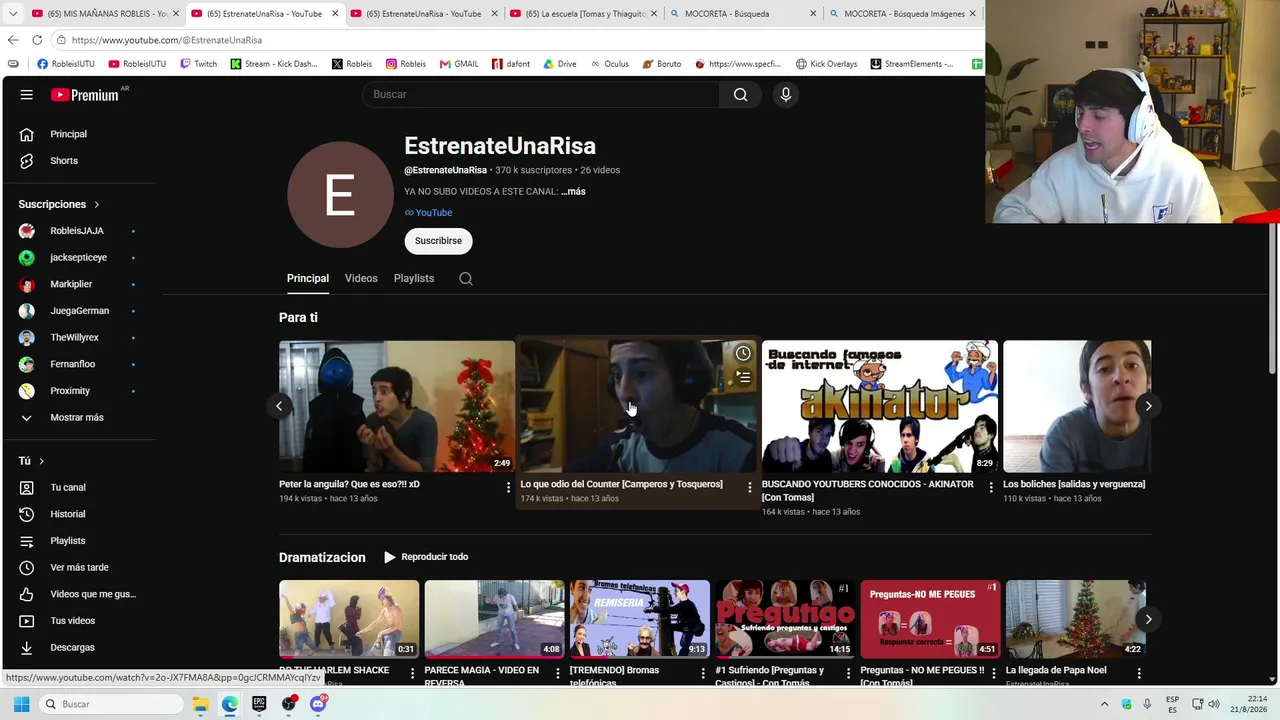Image resolution: width=1280 pixels, height=720 pixels.
Task: Open the StreamElements bookmark
Action: pos(912,64)
